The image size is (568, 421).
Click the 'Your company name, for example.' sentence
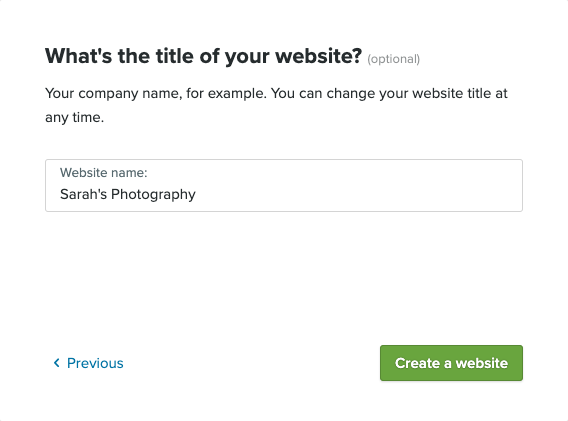click(156, 93)
